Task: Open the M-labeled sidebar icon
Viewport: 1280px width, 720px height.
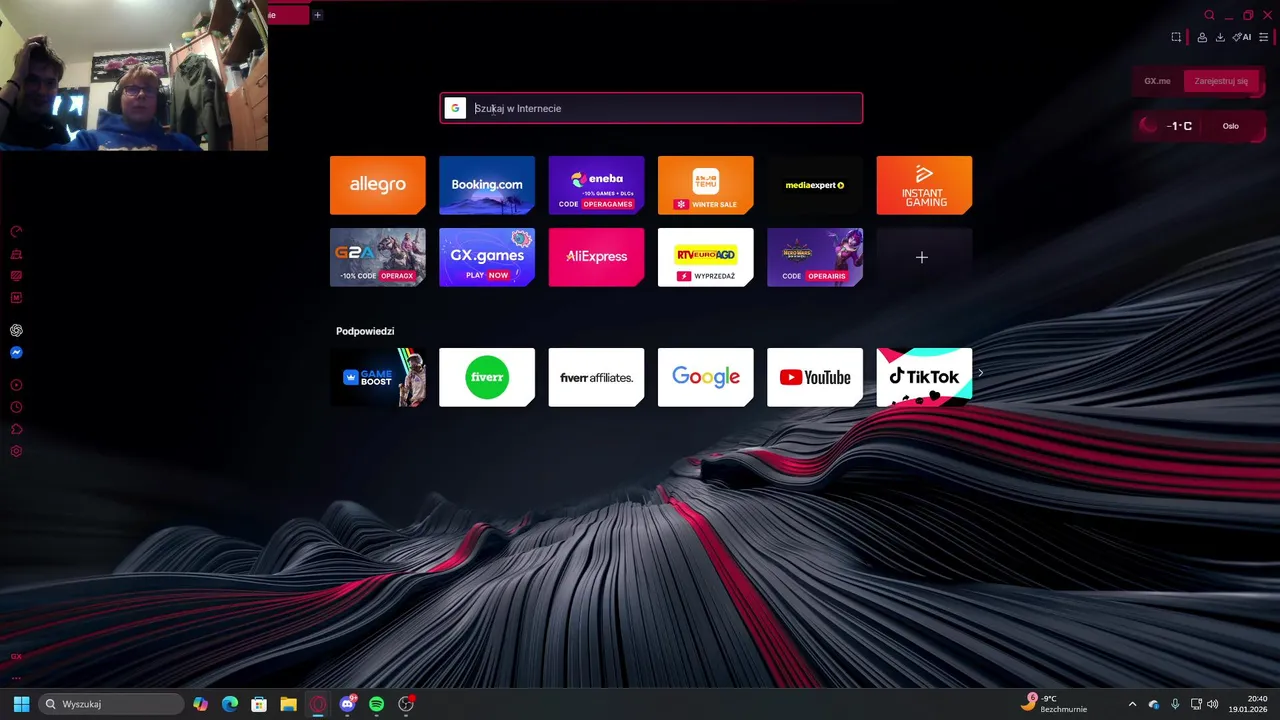Action: [16, 298]
